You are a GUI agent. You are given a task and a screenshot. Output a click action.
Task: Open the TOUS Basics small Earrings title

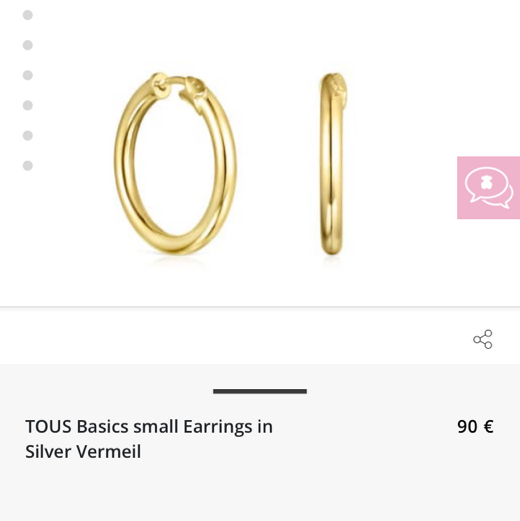(149, 439)
